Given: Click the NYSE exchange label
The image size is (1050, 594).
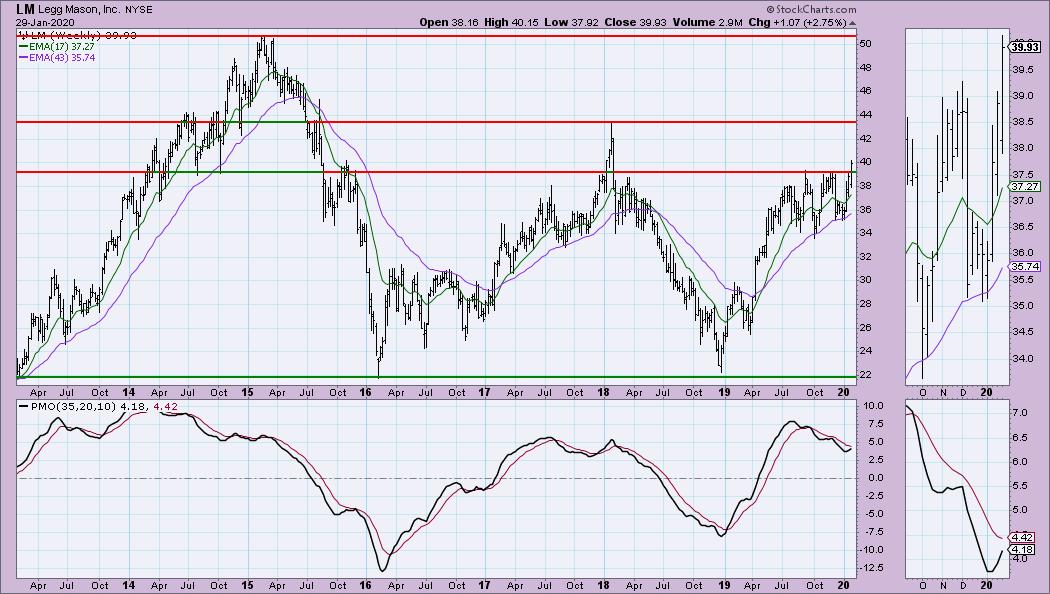Looking at the screenshot, I should 139,10.
